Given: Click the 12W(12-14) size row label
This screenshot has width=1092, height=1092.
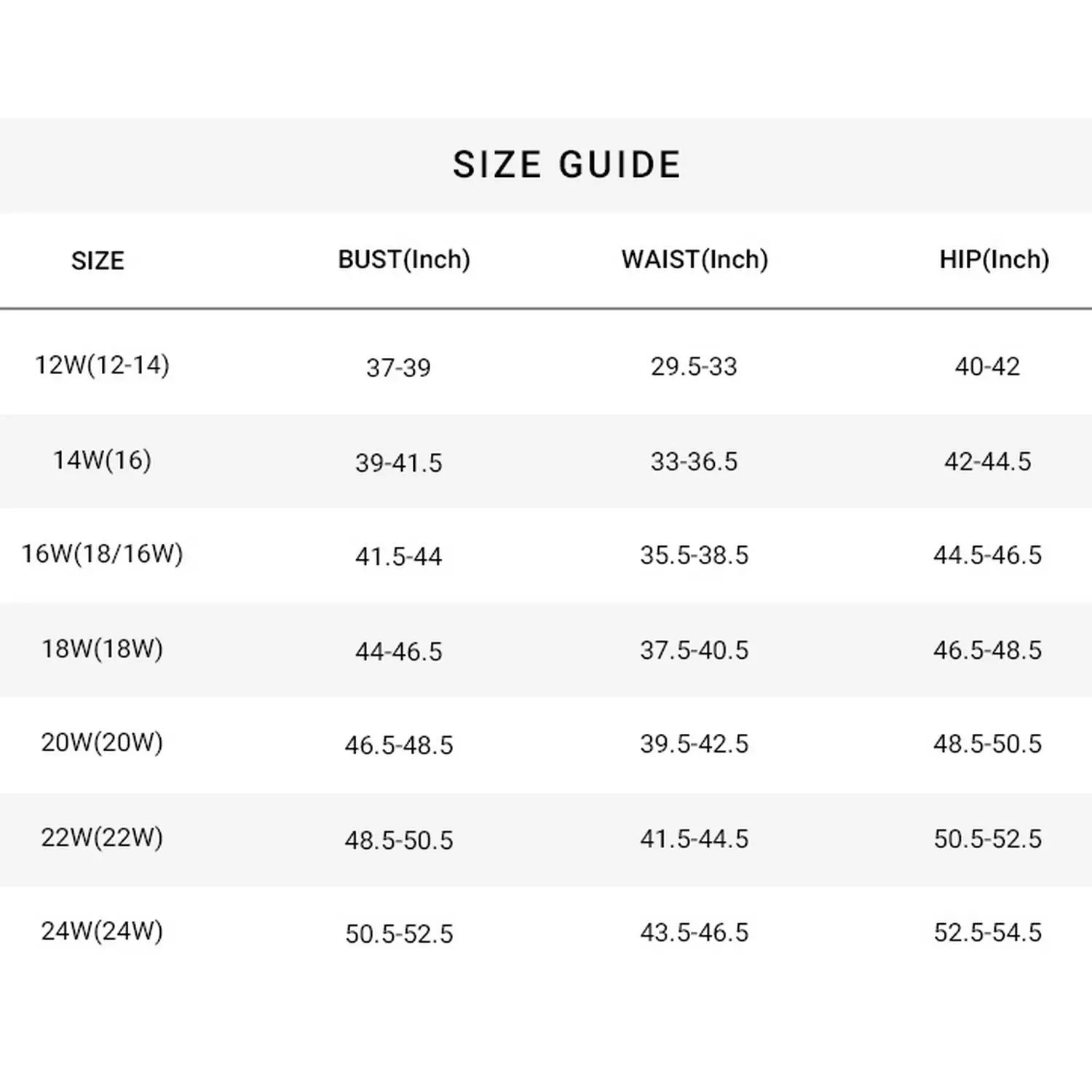Looking at the screenshot, I should coord(102,365).
